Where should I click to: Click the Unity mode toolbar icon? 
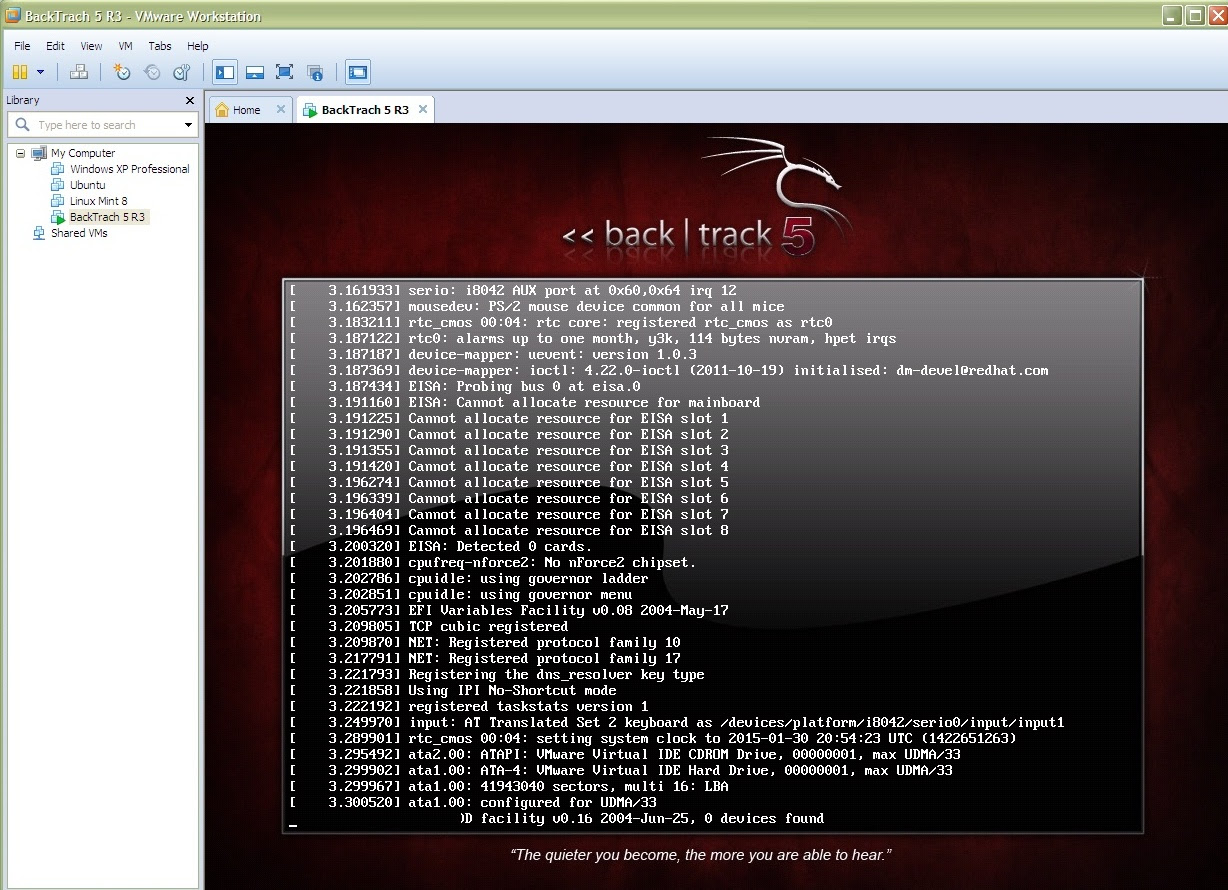point(315,72)
